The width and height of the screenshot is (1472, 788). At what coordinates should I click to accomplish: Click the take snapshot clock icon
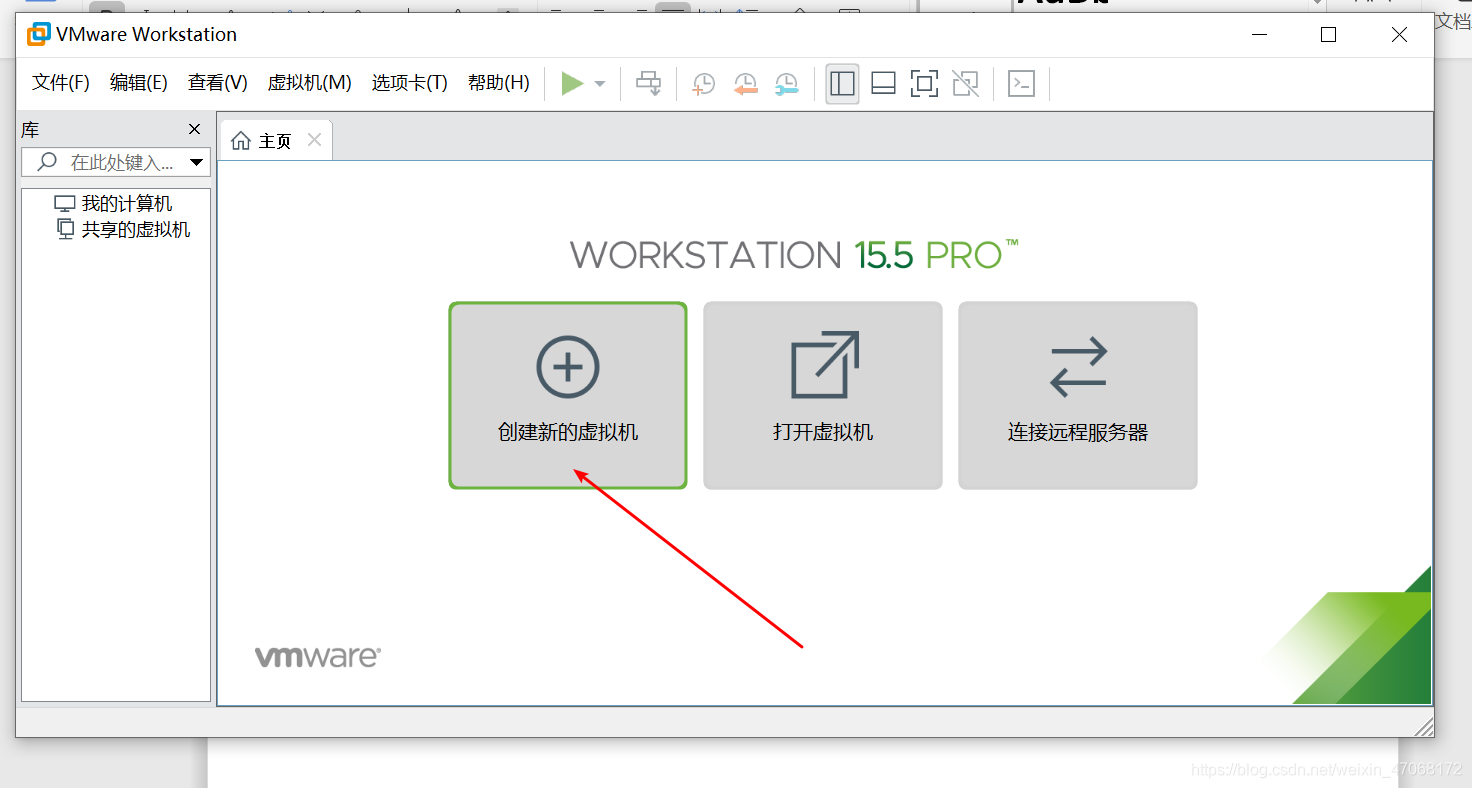pos(704,84)
